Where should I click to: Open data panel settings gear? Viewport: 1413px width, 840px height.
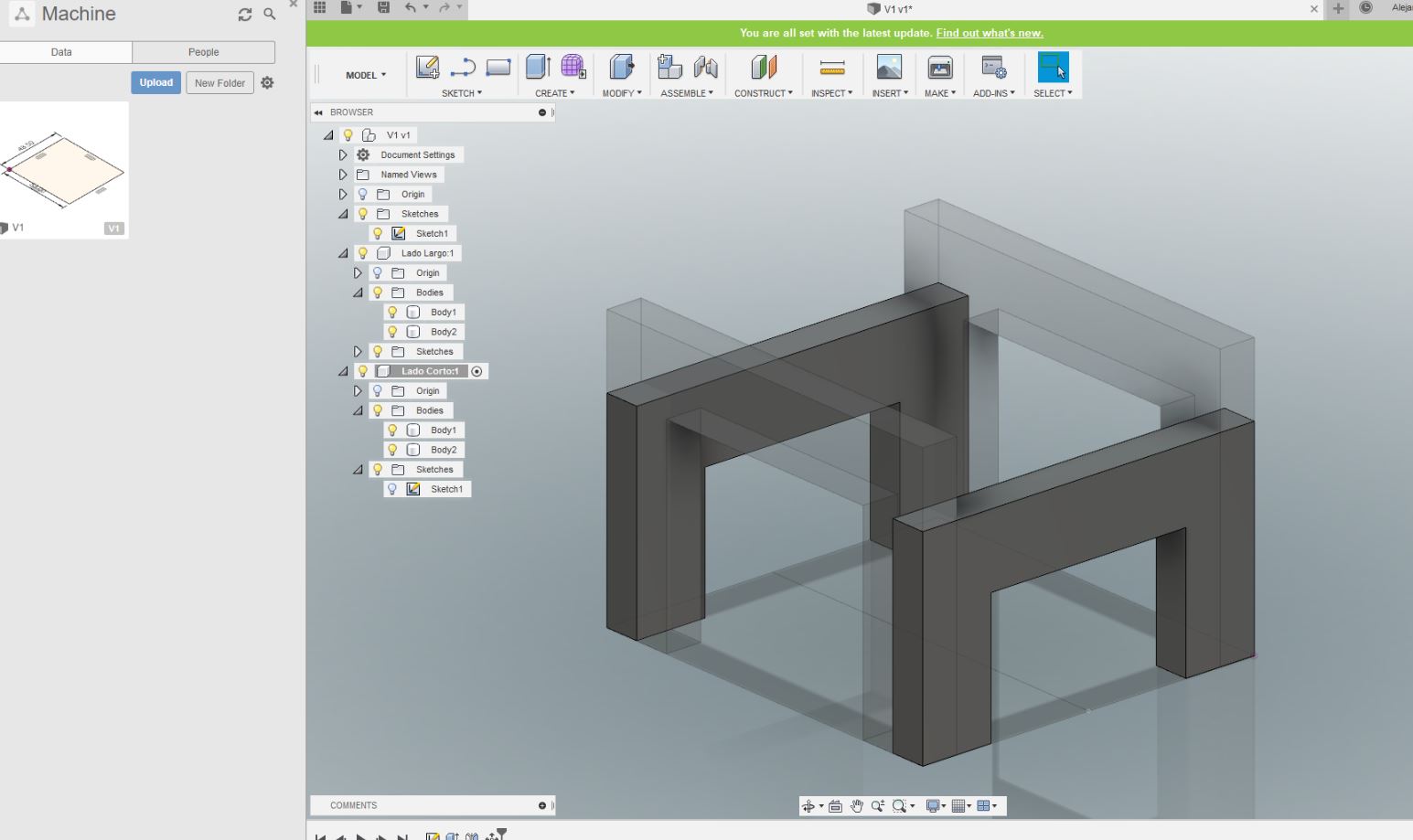(267, 82)
